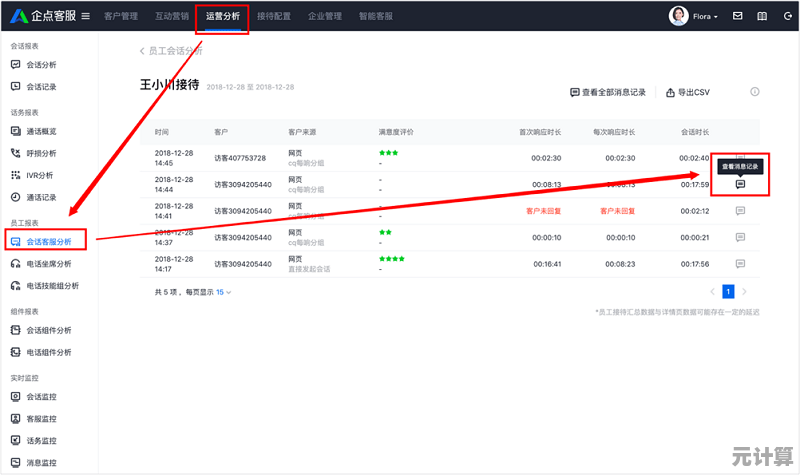Open message record icon for 00:17:59 session
800x475 pixels.
coord(740,184)
